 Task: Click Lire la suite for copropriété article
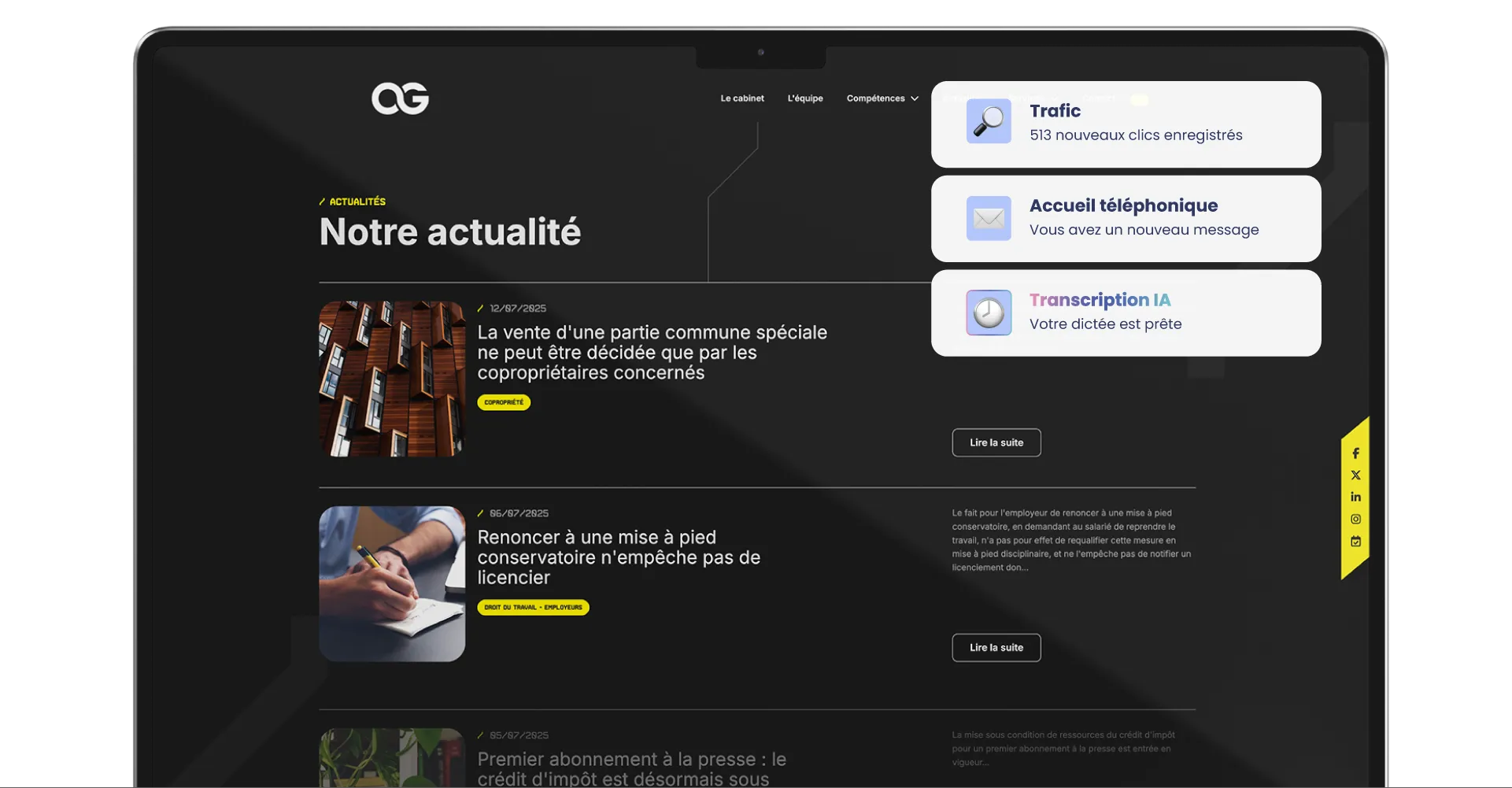(x=996, y=442)
